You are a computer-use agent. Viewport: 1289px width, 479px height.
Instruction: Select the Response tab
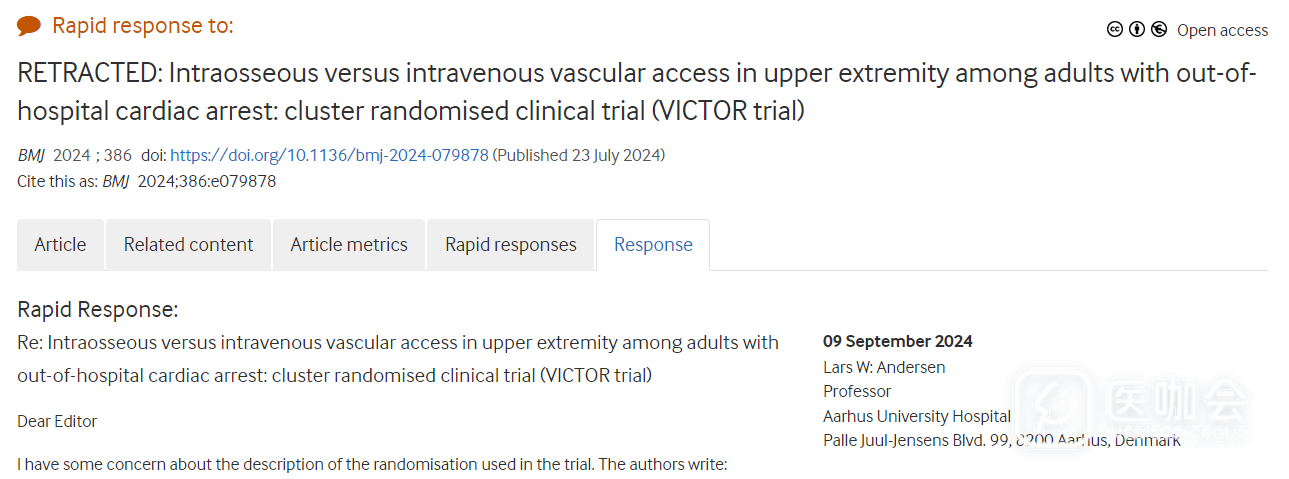[653, 245]
